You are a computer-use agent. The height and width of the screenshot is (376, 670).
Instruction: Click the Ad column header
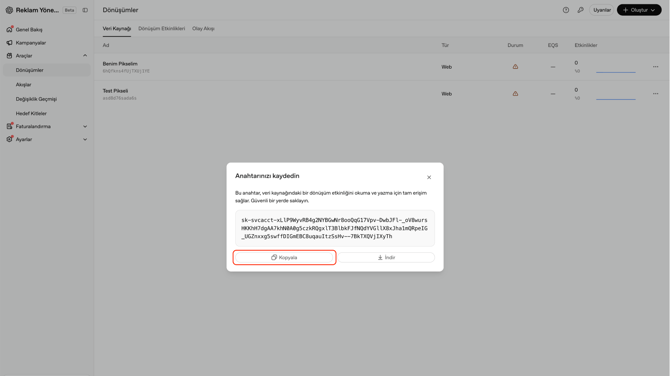[x=106, y=45]
